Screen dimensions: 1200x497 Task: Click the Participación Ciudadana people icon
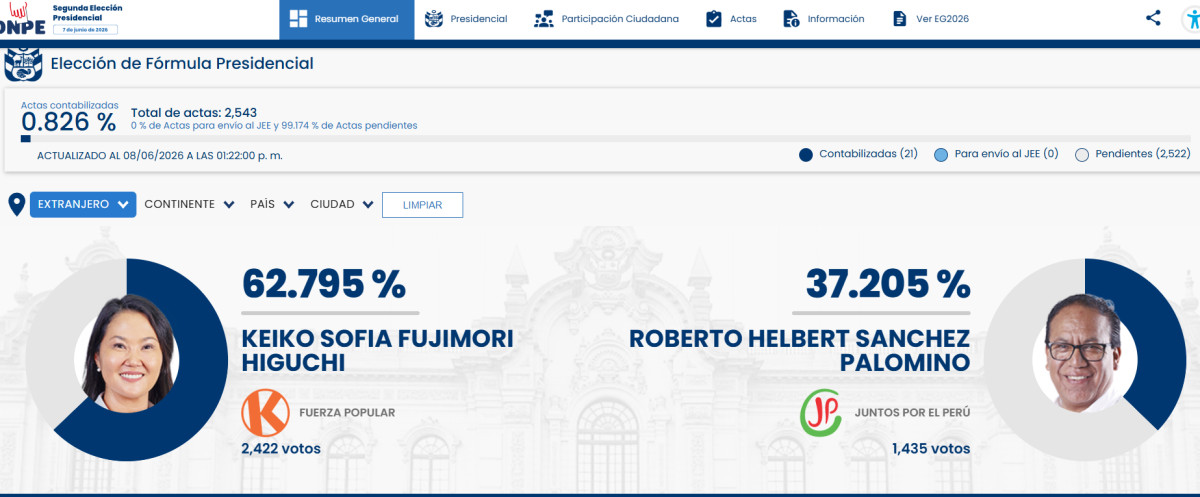tap(544, 19)
